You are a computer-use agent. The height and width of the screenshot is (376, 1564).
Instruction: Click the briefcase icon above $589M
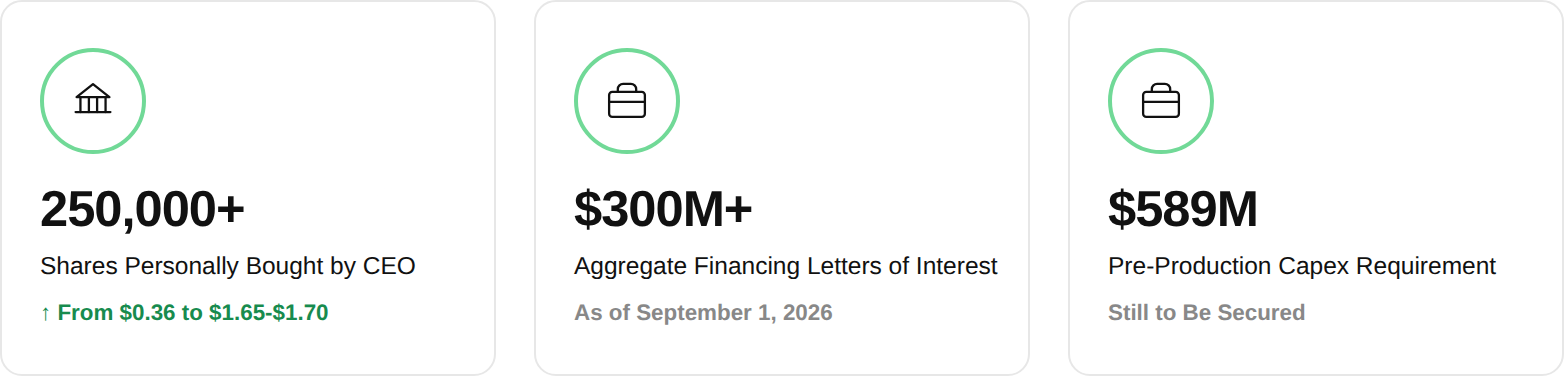click(x=1161, y=100)
